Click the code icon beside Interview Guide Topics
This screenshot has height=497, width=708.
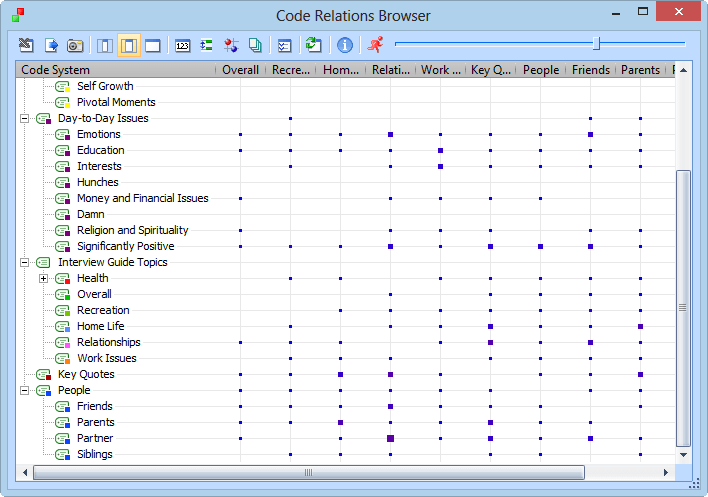click(x=43, y=262)
